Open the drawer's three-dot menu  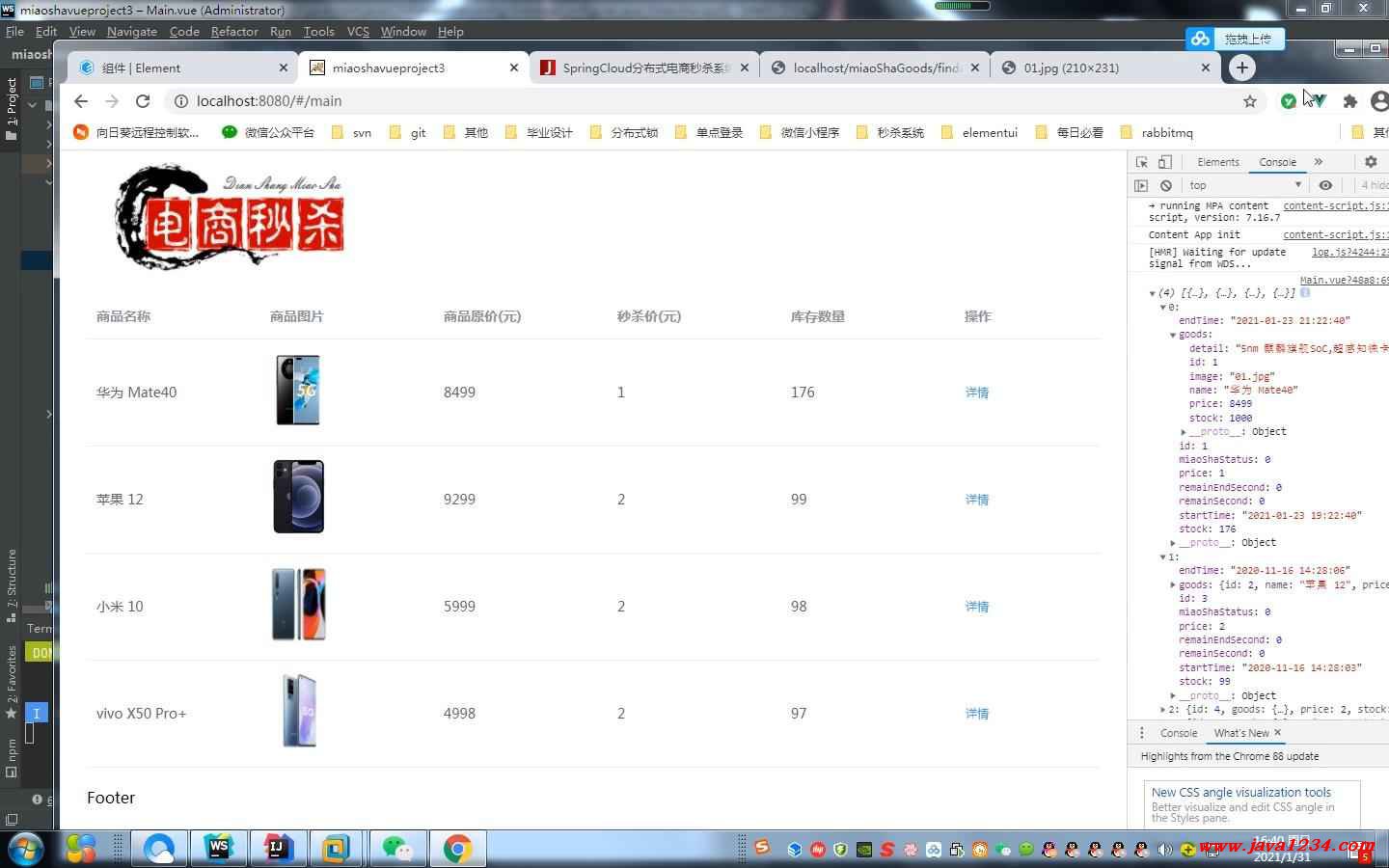1142,733
